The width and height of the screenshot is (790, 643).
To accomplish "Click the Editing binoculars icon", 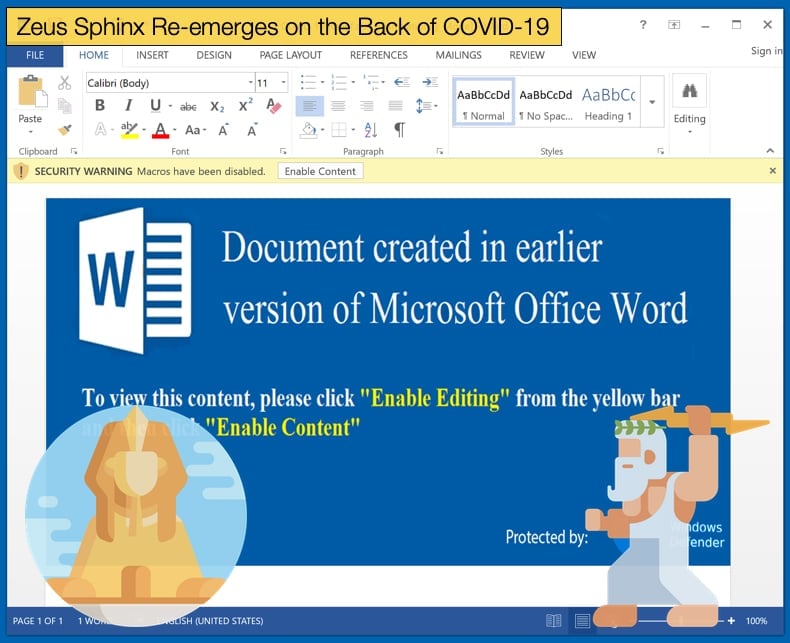I will (x=689, y=91).
